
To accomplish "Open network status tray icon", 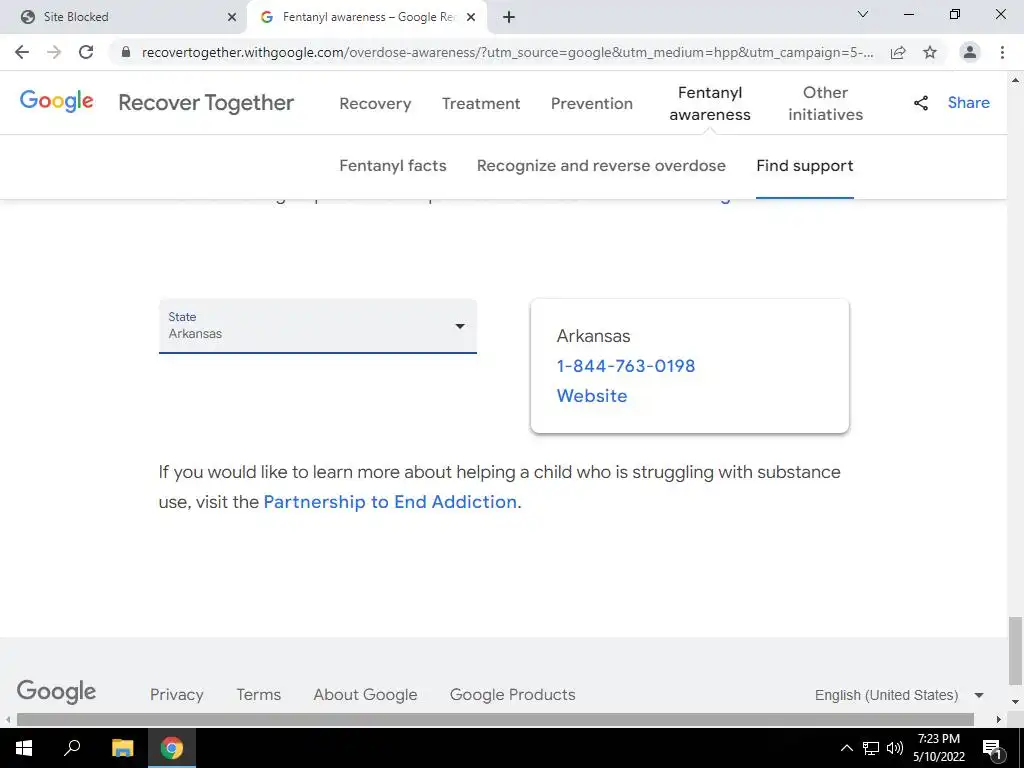I will point(871,748).
